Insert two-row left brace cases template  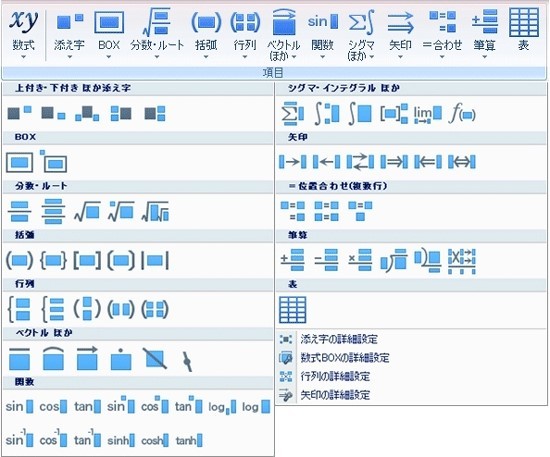(x=19, y=309)
